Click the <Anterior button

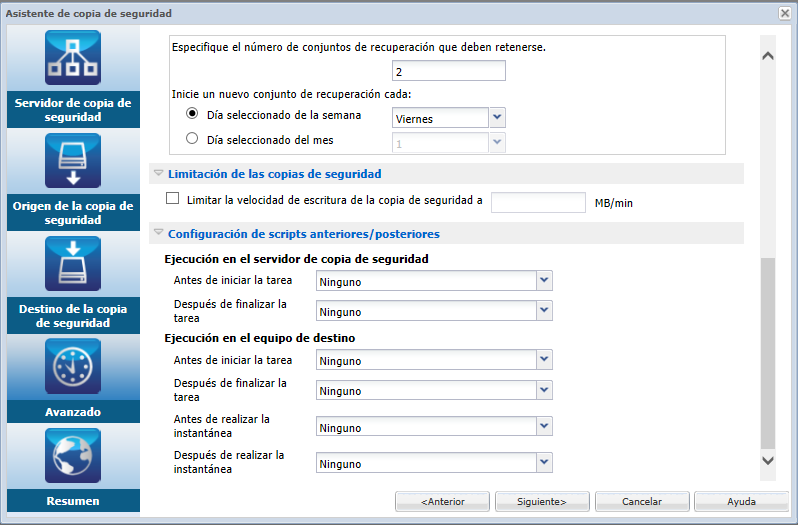click(442, 502)
